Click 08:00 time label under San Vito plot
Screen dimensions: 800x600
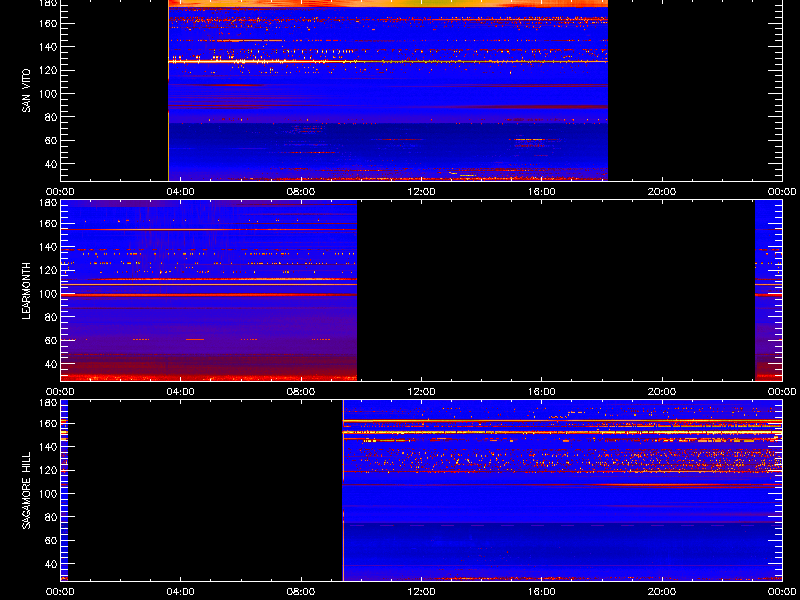point(301,192)
